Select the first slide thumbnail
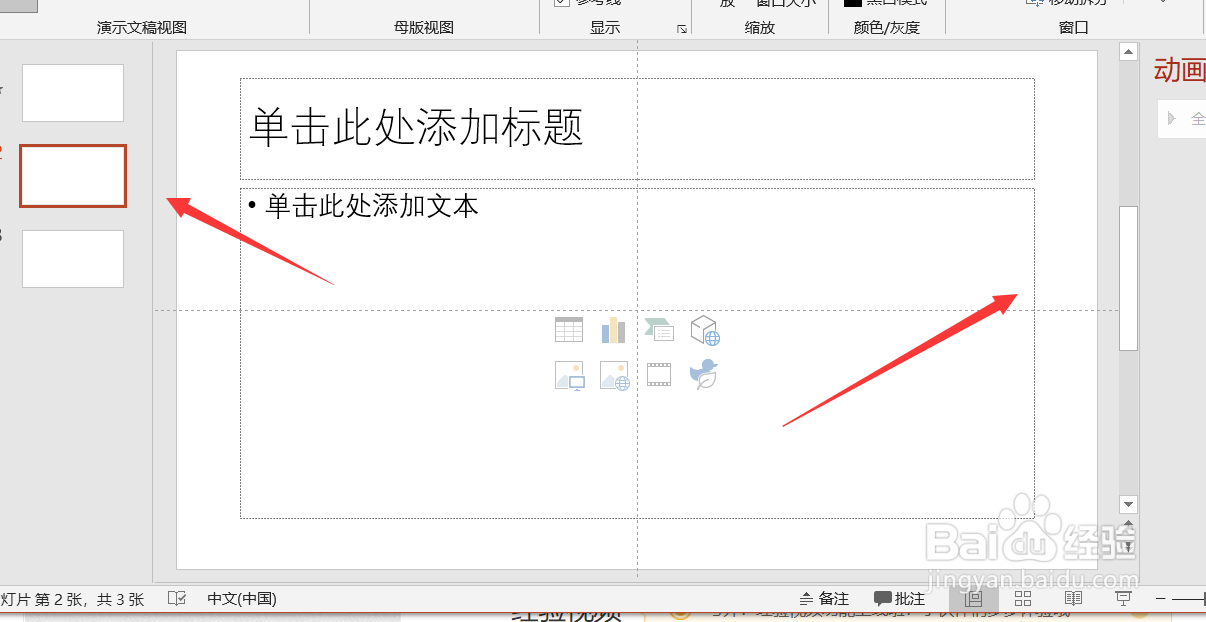1206x622 pixels. (72, 93)
